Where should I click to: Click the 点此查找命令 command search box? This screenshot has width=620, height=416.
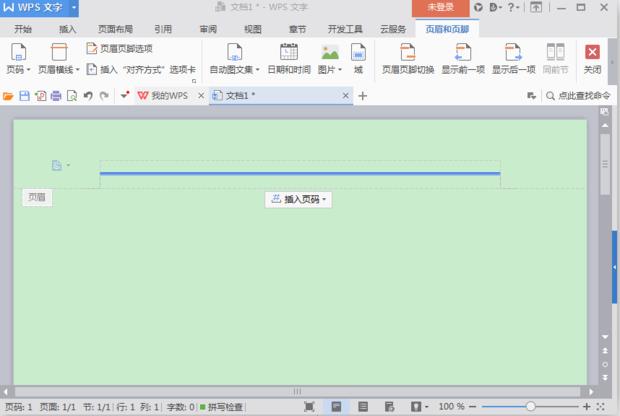(x=583, y=96)
